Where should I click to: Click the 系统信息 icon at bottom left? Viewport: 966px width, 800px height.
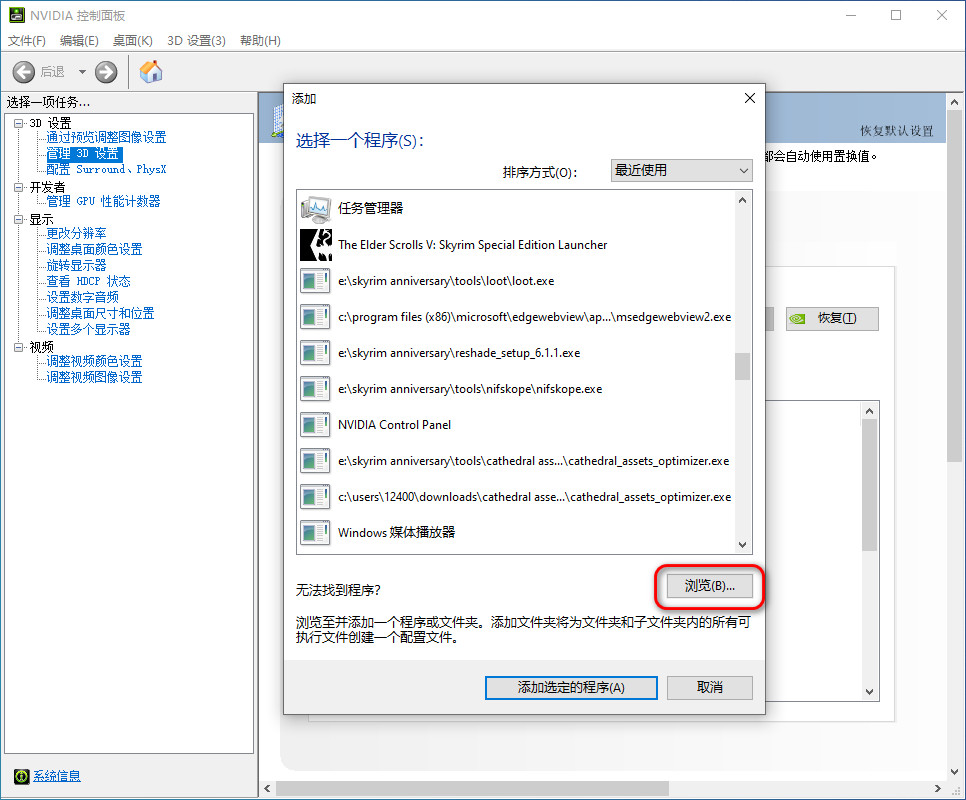(x=21, y=776)
